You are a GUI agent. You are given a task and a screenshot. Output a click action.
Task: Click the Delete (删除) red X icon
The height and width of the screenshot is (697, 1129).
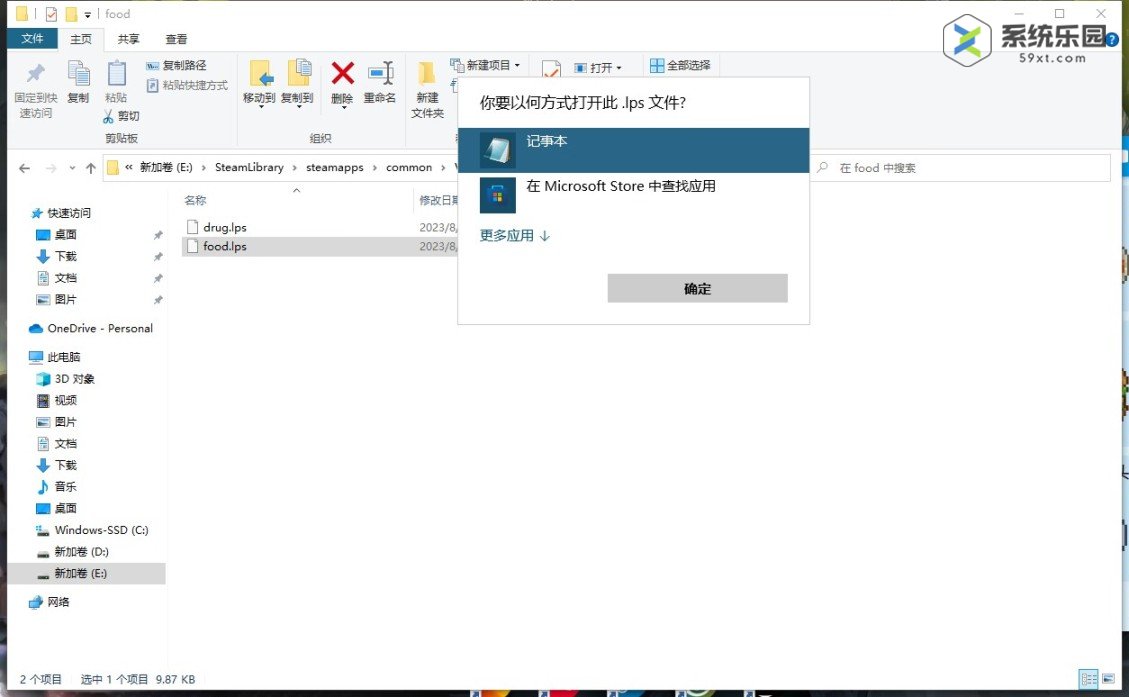pos(342,74)
